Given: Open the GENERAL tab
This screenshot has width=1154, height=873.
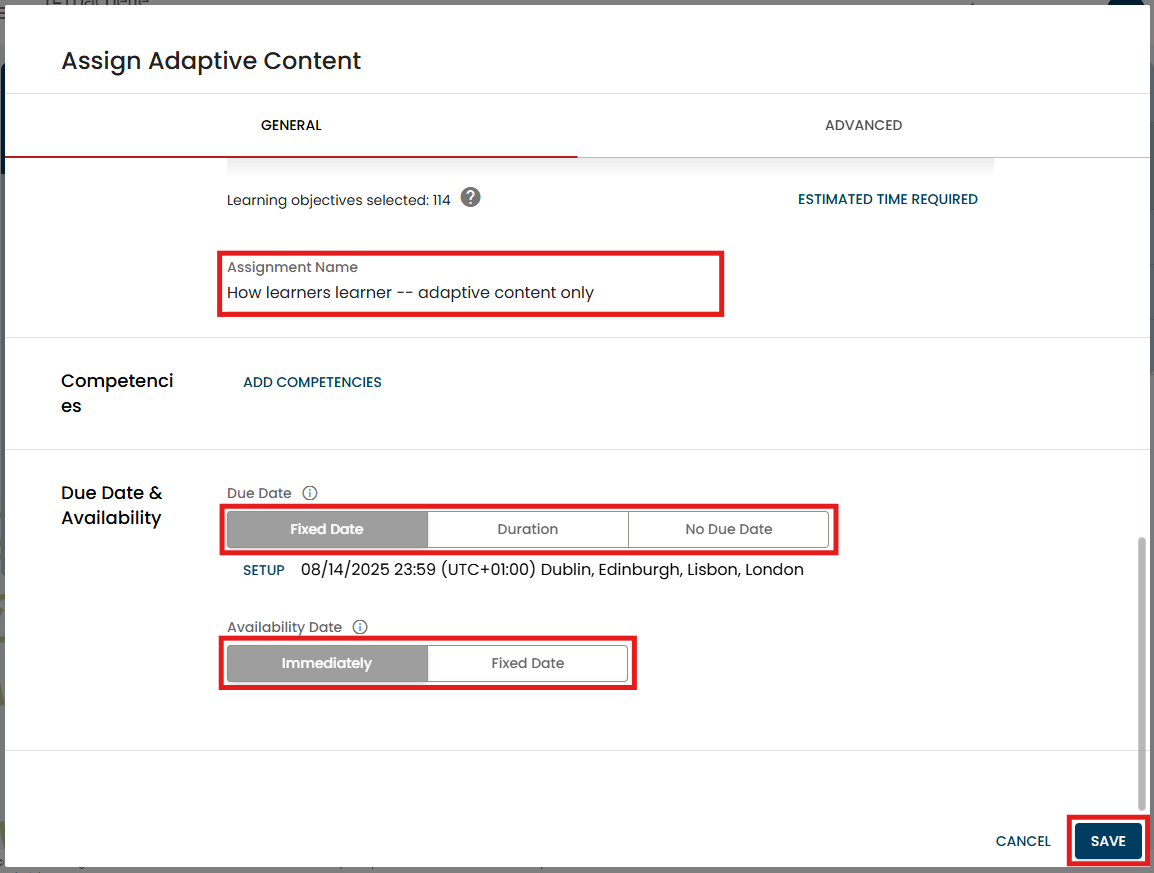Looking at the screenshot, I should [291, 125].
